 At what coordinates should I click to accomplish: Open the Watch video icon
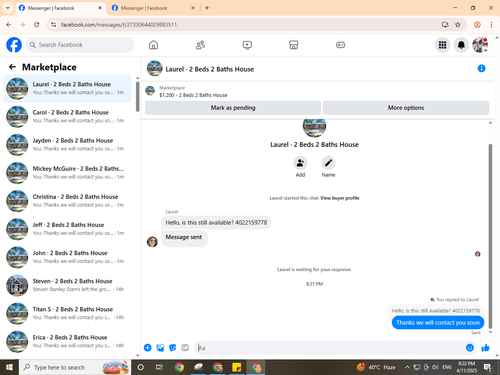tap(247, 45)
